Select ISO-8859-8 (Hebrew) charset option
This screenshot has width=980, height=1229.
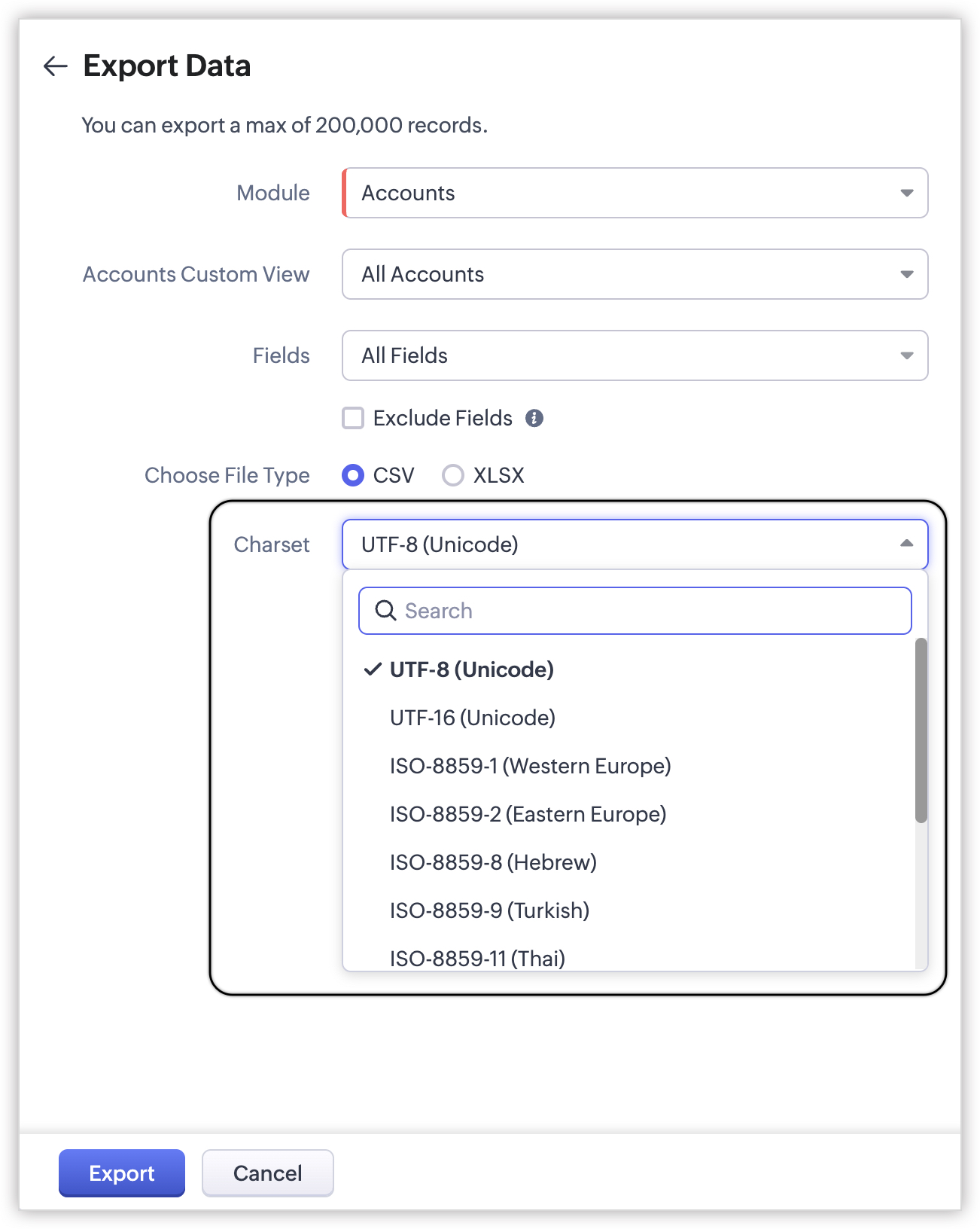493,862
